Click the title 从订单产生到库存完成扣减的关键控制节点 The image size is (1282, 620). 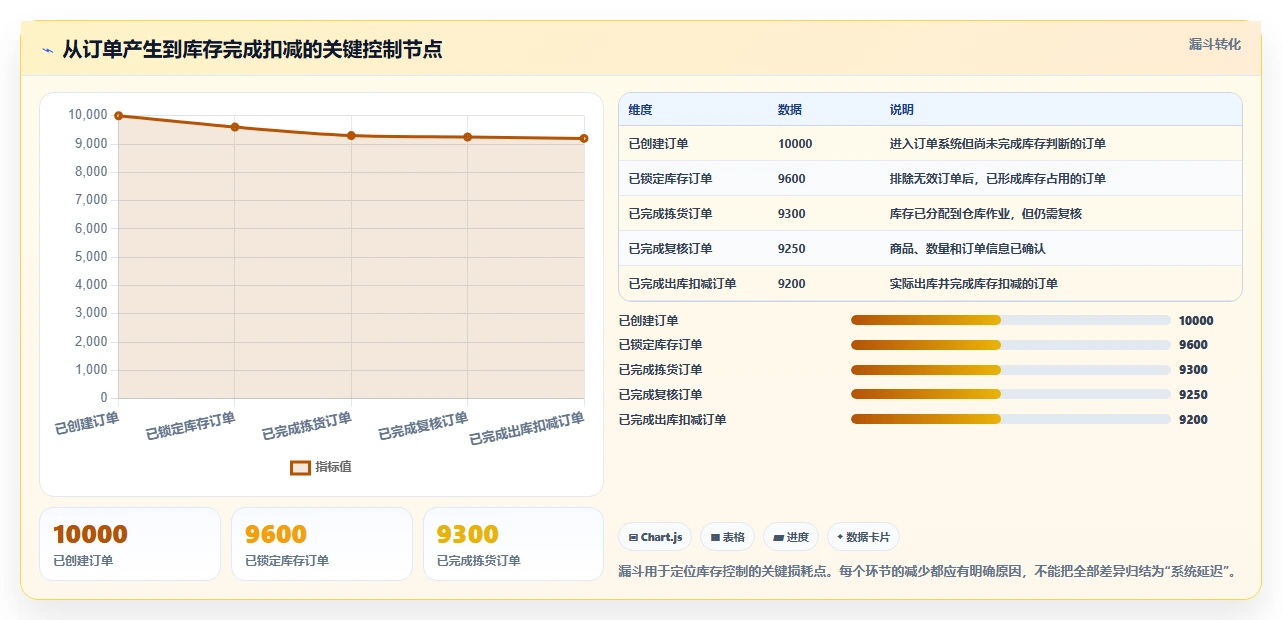[x=252, y=50]
